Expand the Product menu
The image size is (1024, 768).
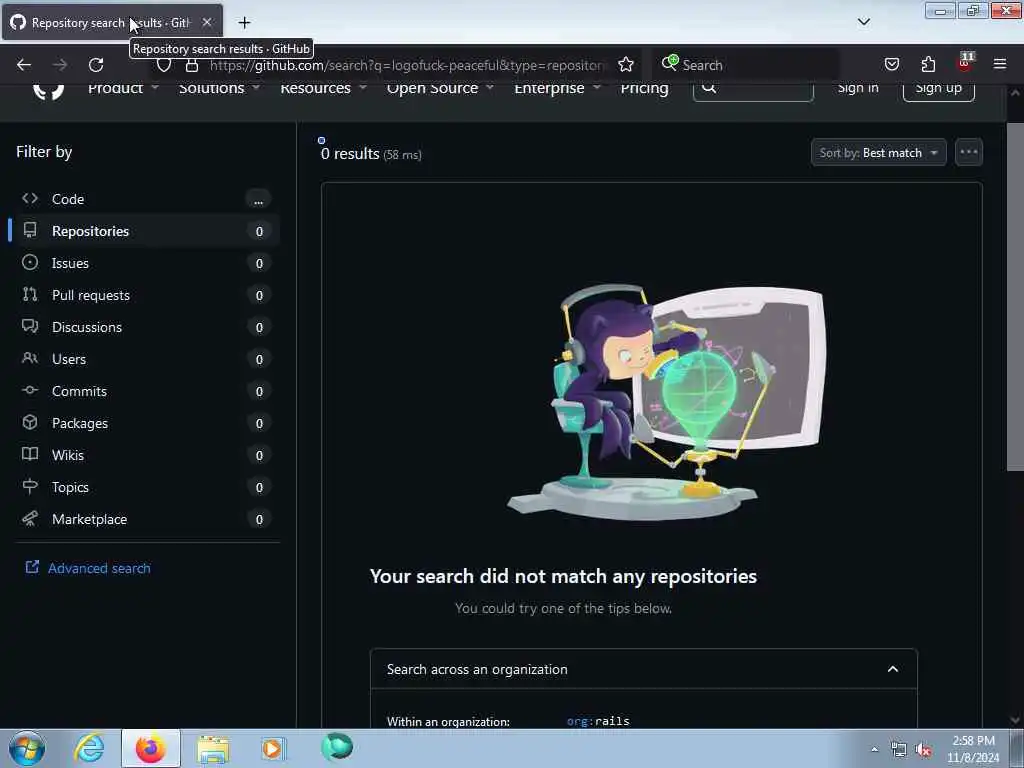(x=123, y=89)
